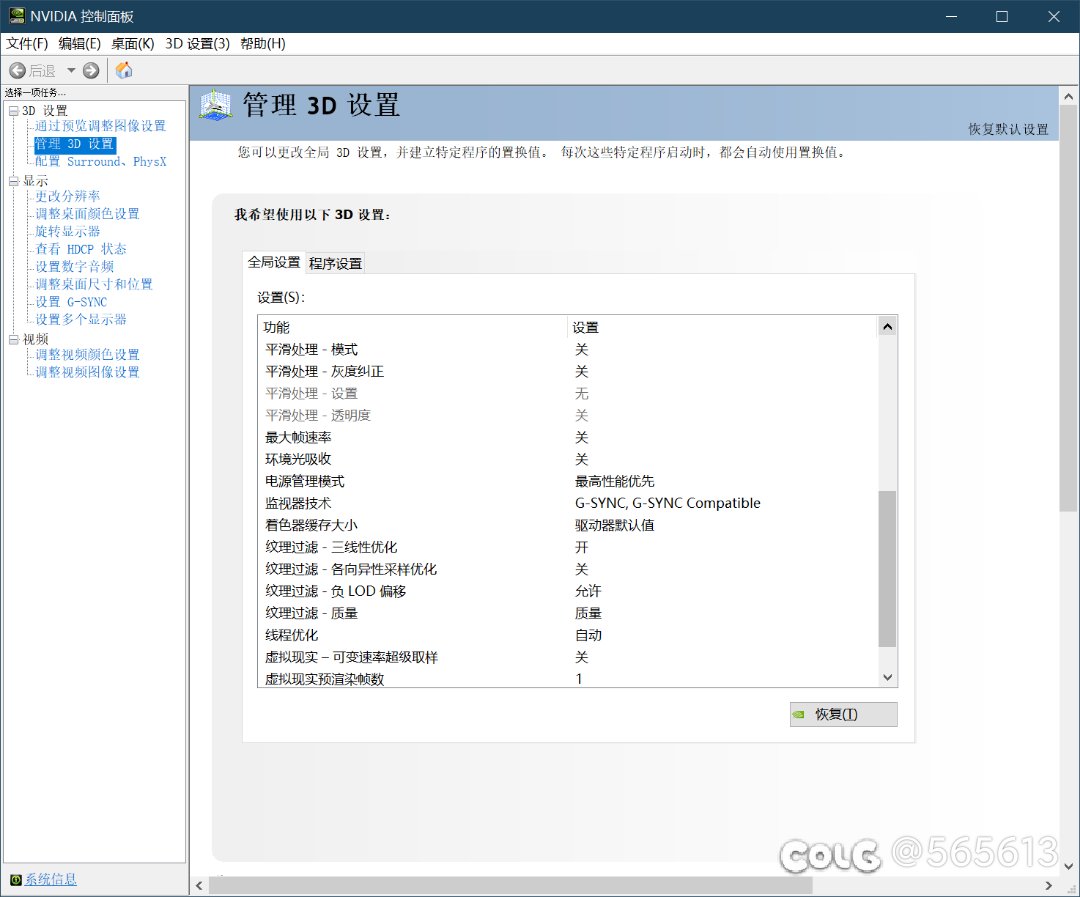This screenshot has height=897, width=1080.
Task: Click the 设置 column header
Action: pos(723,327)
